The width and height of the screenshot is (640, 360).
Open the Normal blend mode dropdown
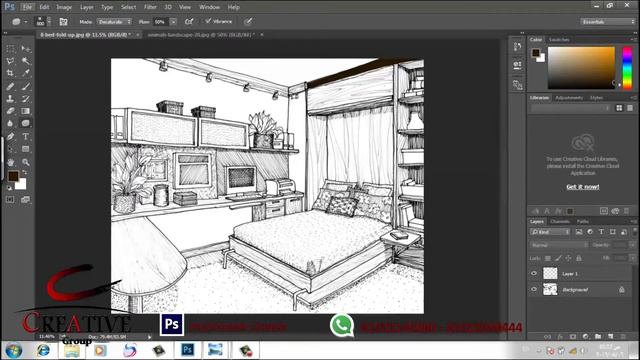pos(559,245)
